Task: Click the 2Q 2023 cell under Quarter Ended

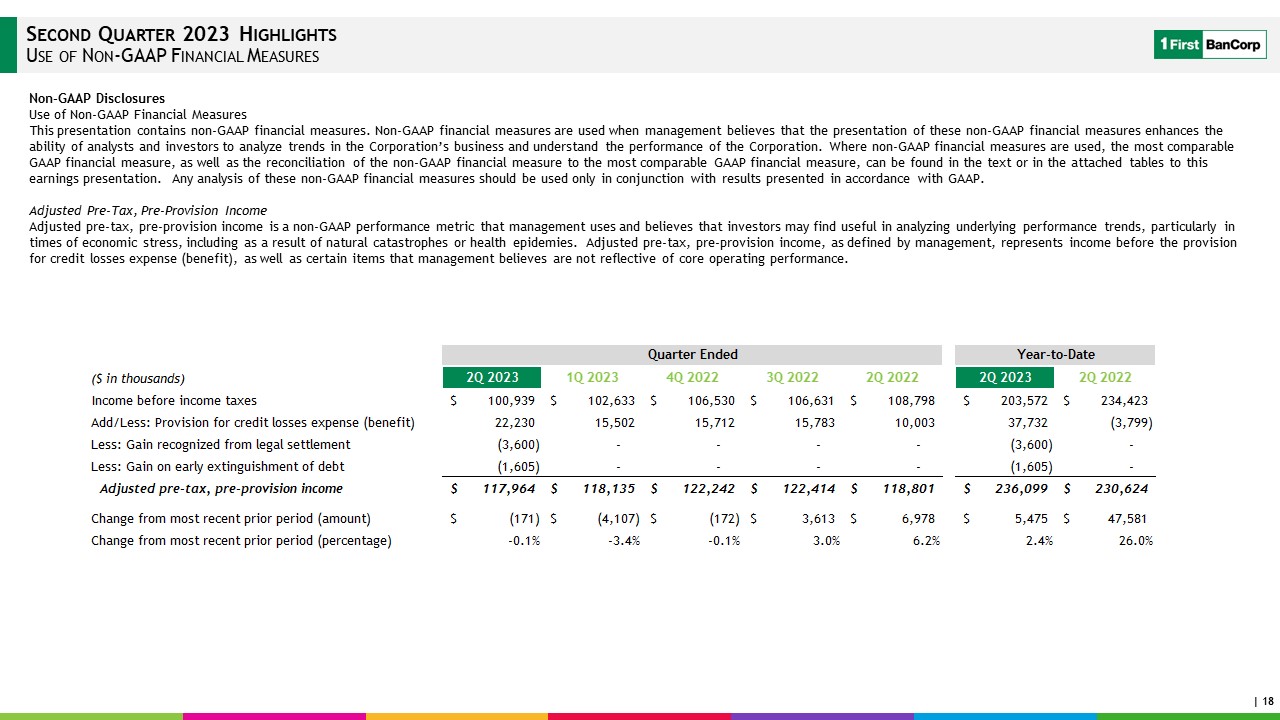Action: pos(492,378)
